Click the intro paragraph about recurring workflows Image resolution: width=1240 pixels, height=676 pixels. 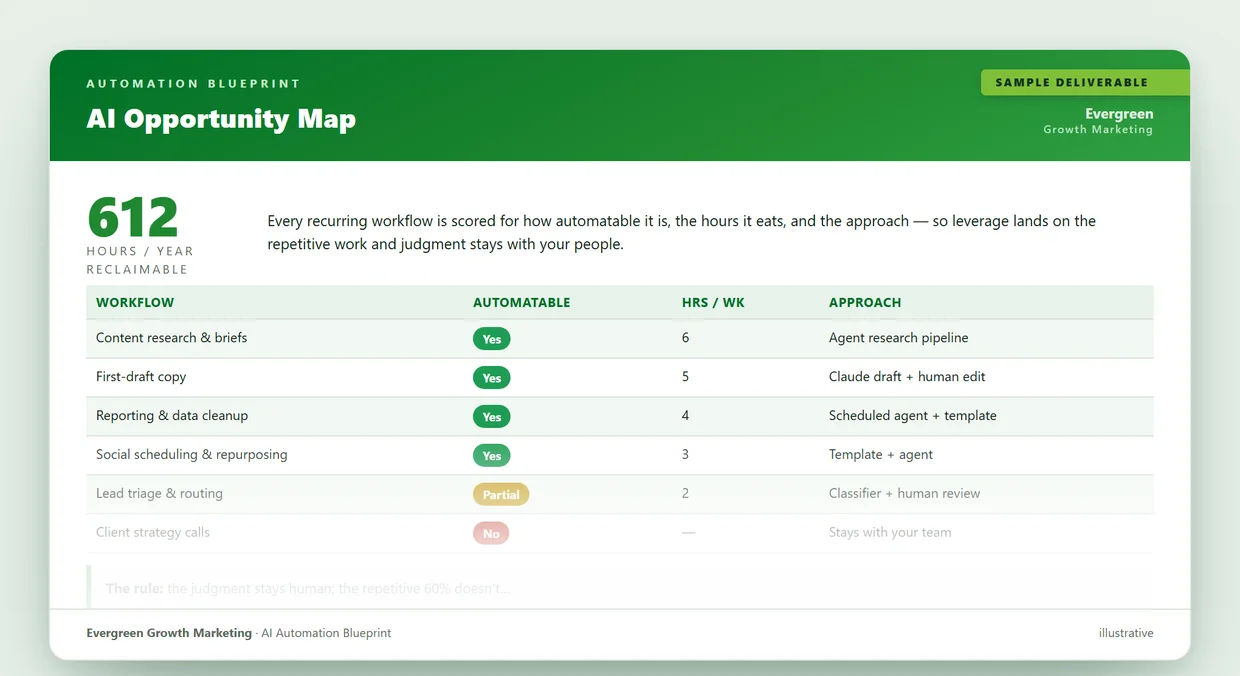tap(681, 232)
